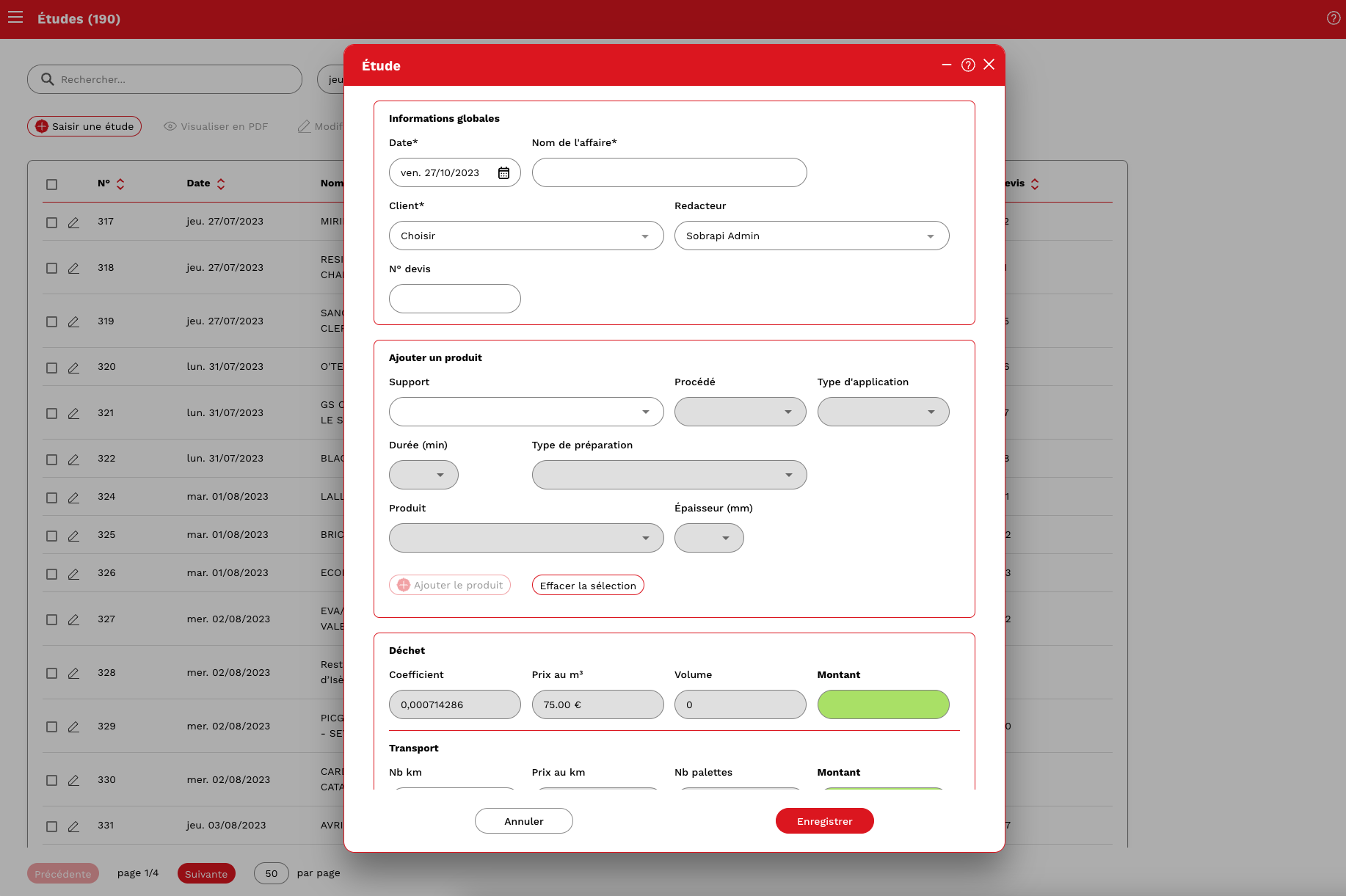Click the Nom de l'affaire input
Screen dimensions: 1346x896
pos(669,172)
